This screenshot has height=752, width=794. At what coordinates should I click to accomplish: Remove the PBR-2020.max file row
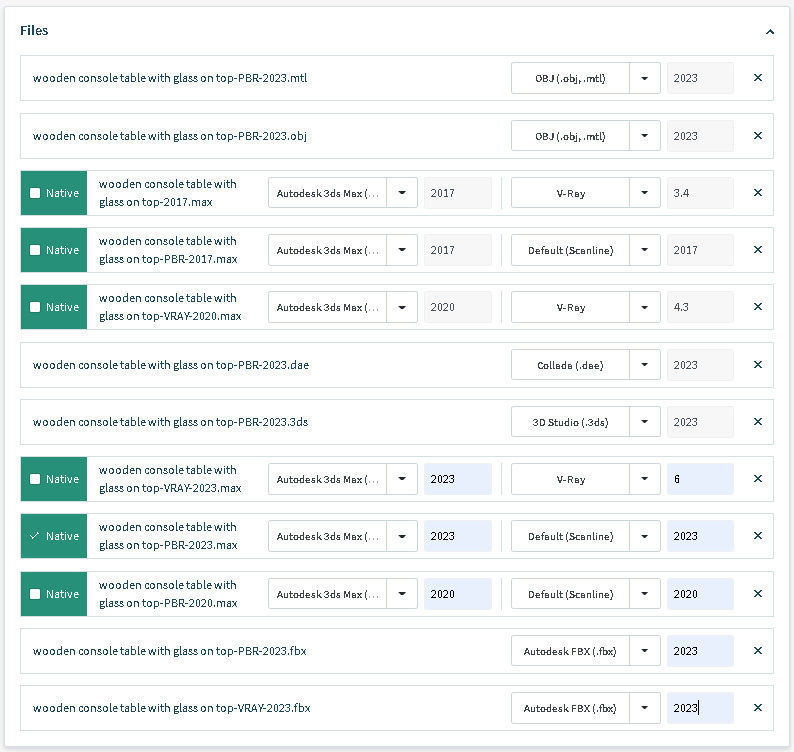point(757,594)
